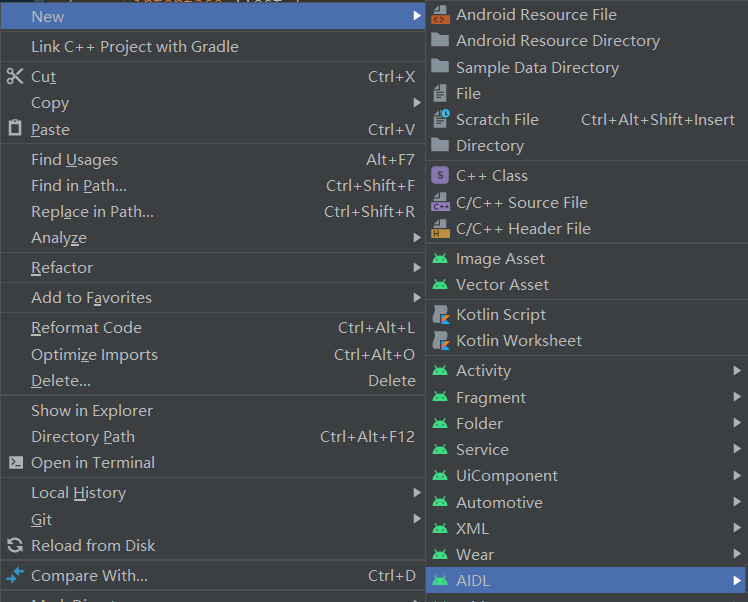Expand the Copy submenu arrow
Image resolution: width=748 pixels, height=602 pixels.
point(417,103)
